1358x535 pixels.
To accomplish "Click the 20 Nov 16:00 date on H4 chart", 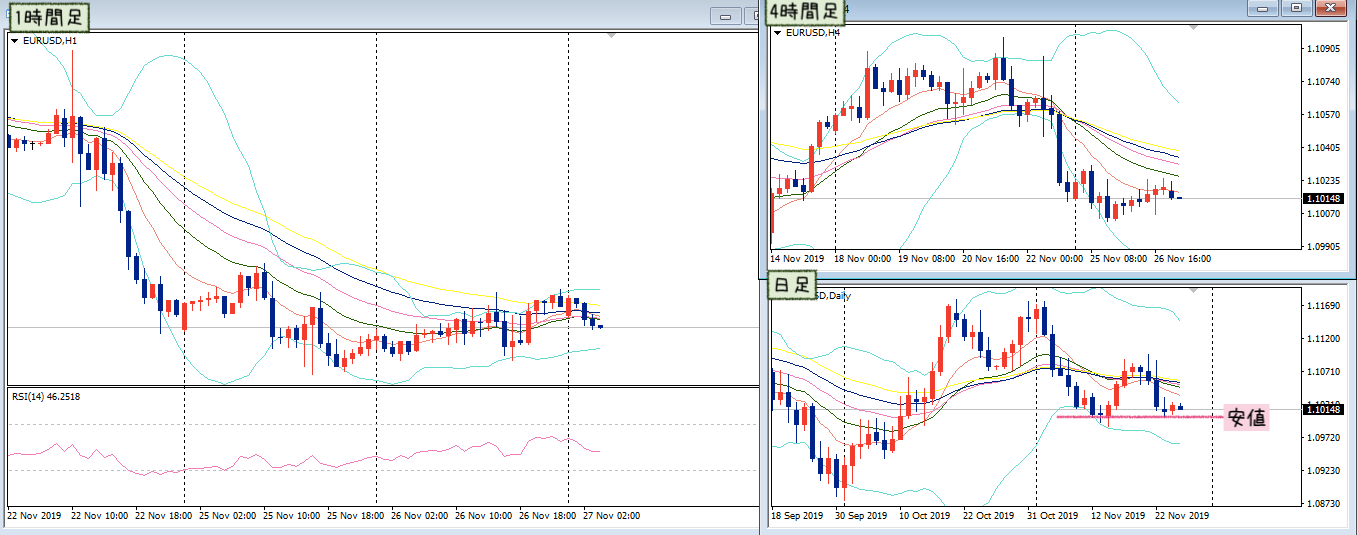I will pos(990,258).
